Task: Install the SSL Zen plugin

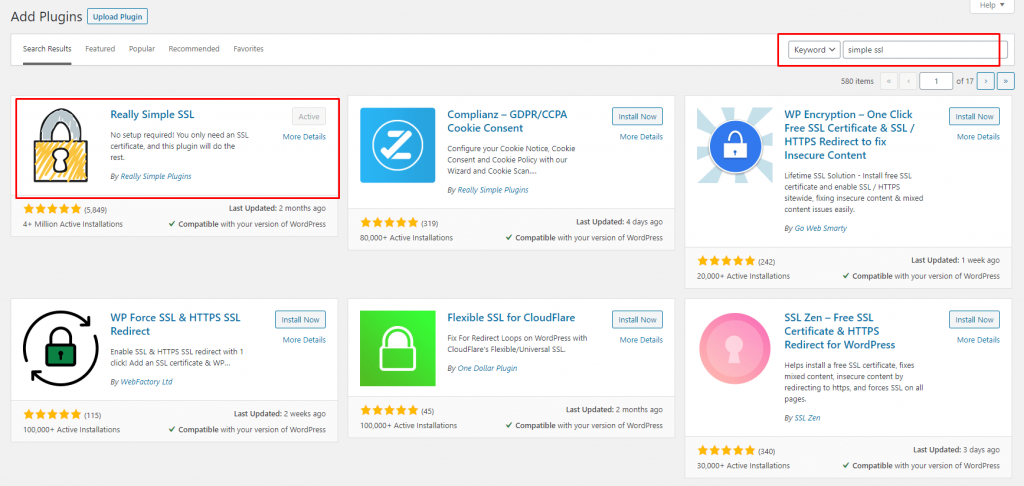Action: click(x=974, y=319)
